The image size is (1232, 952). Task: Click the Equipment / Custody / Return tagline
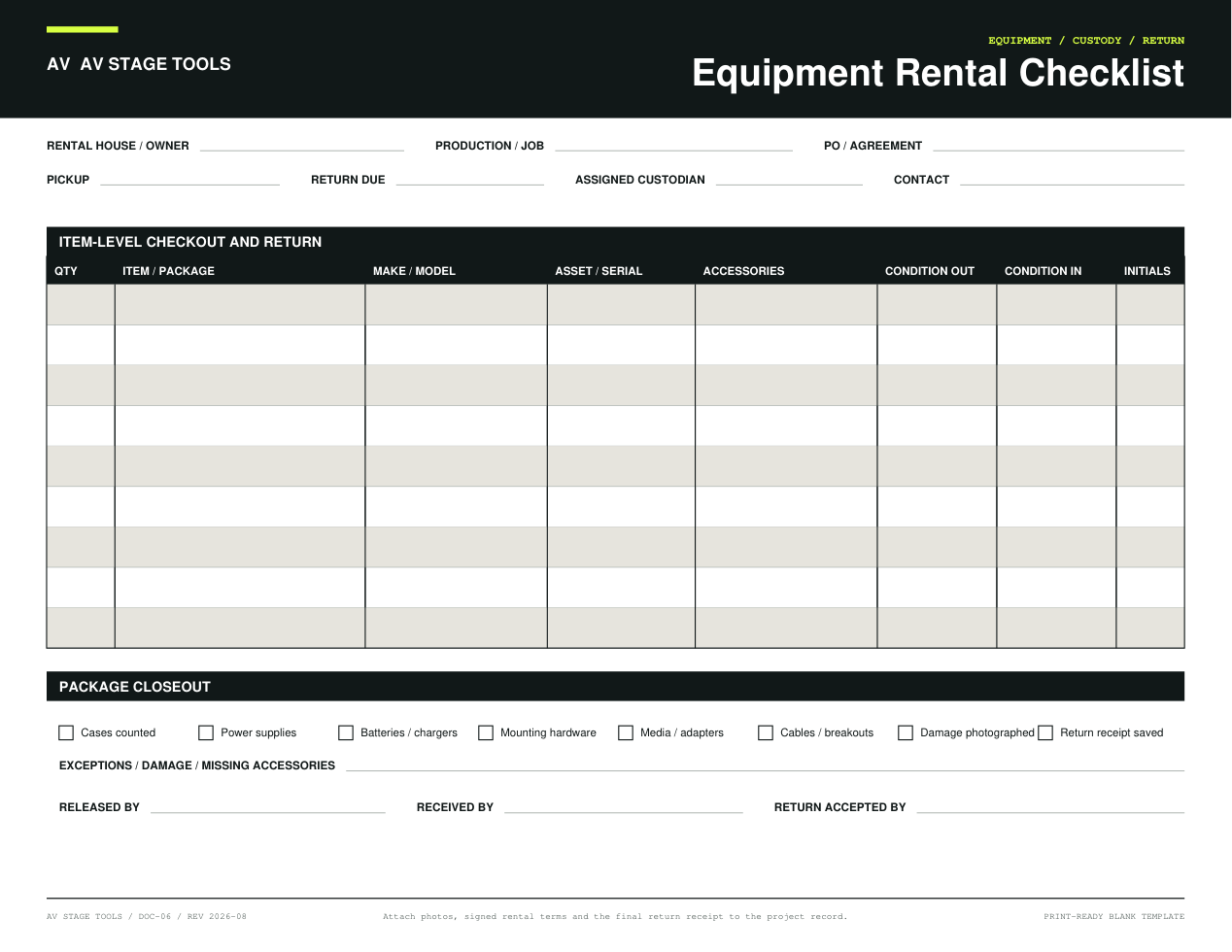[x=1086, y=41]
